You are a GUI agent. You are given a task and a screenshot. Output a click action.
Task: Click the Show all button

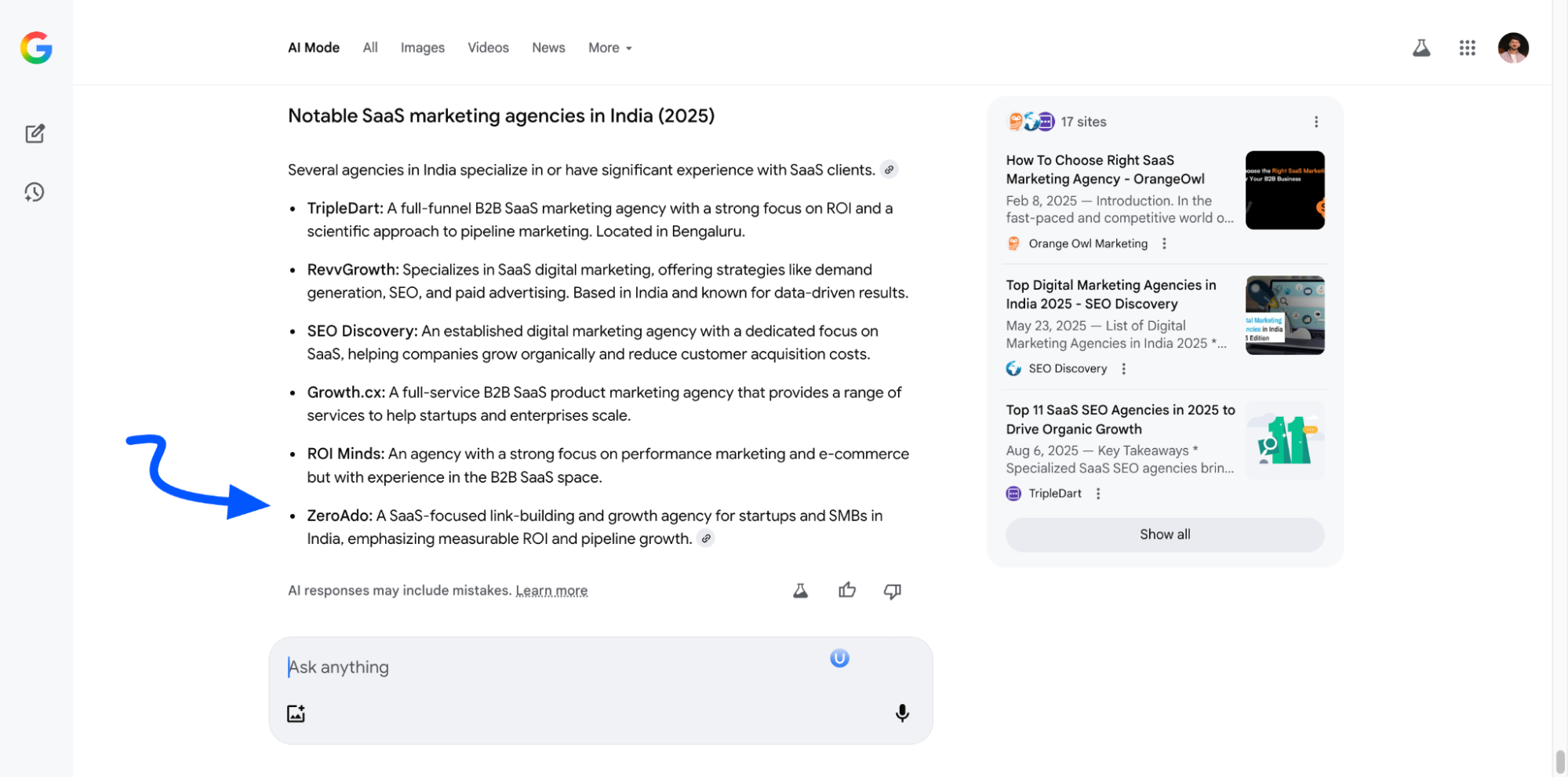tap(1164, 534)
